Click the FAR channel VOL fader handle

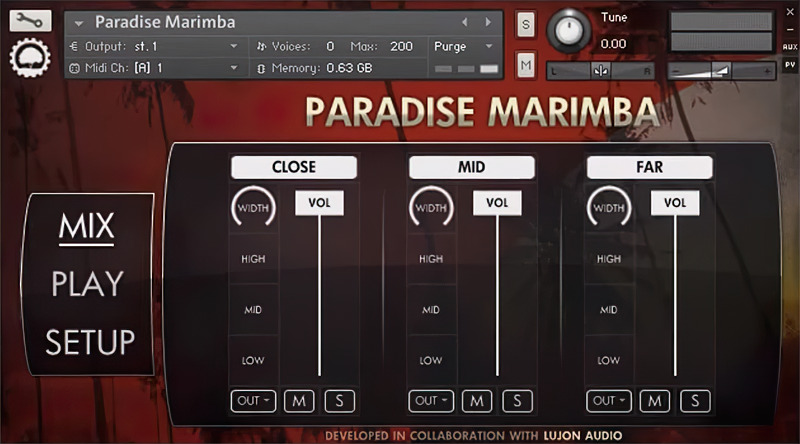click(x=675, y=203)
